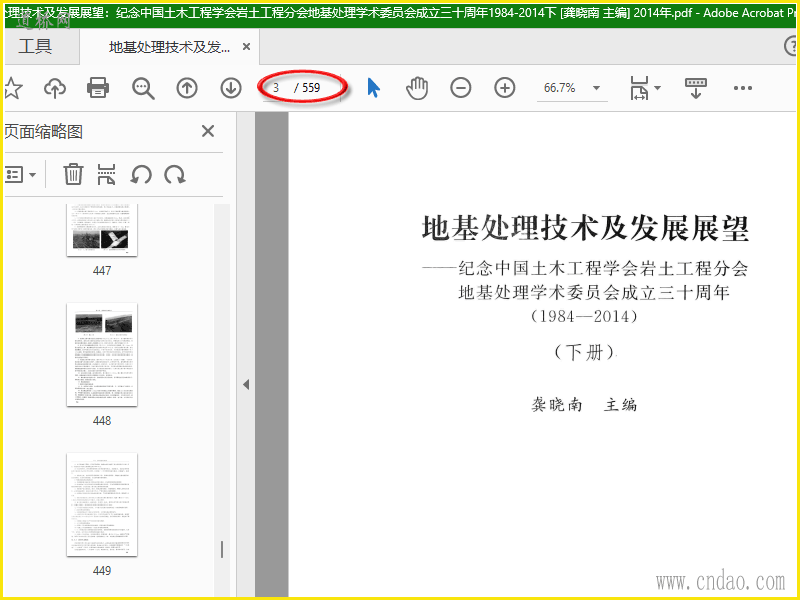The image size is (800, 600).
Task: Go to previous page arrow
Action: tap(187, 88)
